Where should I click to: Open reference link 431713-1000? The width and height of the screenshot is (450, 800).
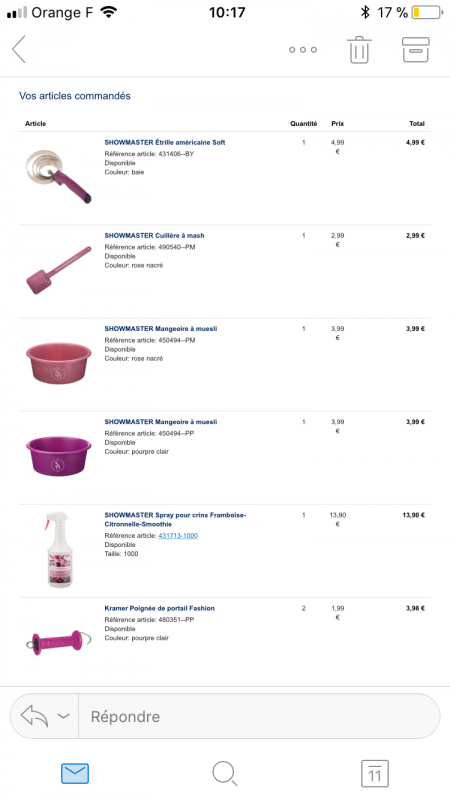(x=178, y=535)
